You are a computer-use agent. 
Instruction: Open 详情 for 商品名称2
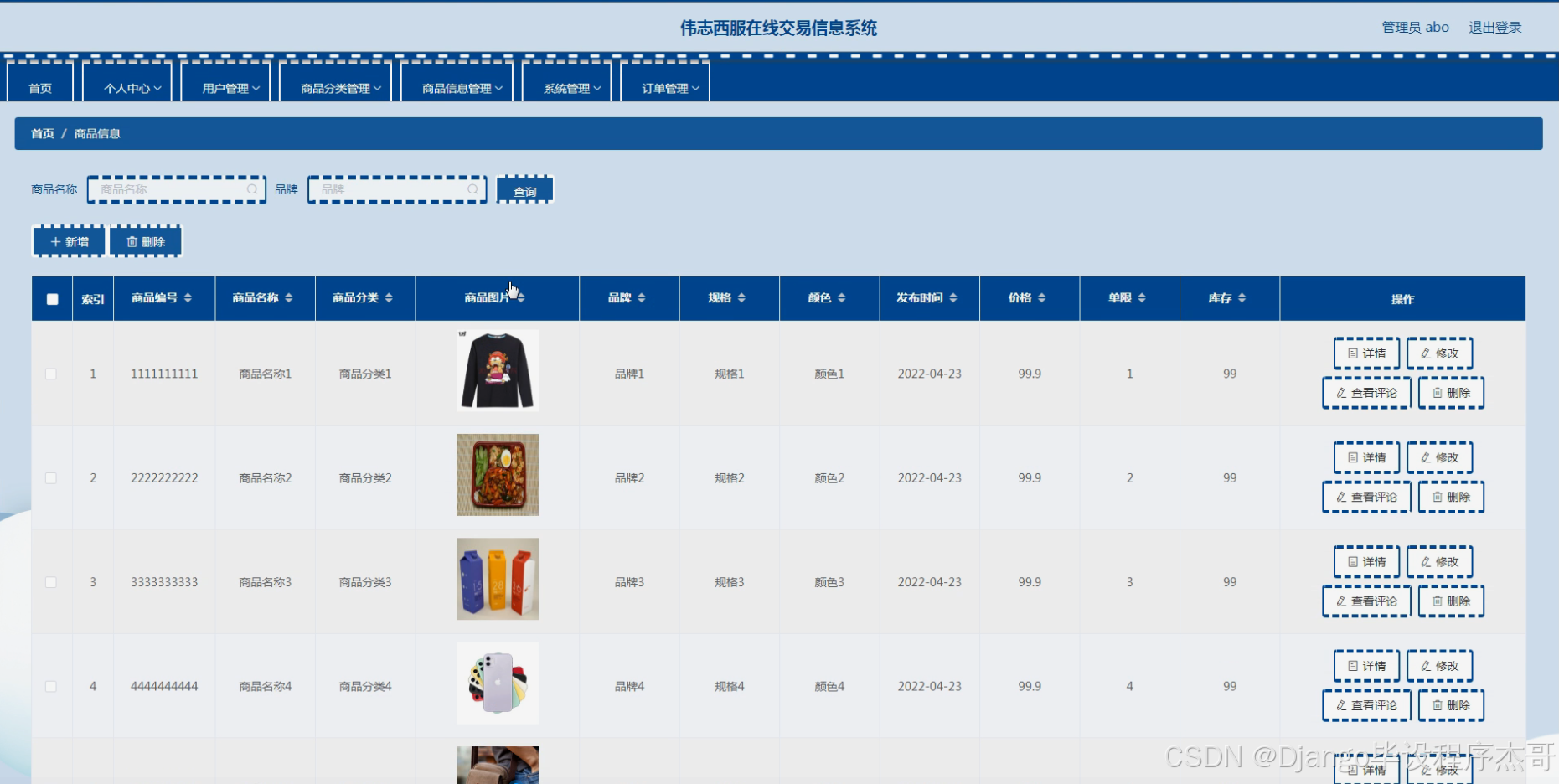click(1366, 457)
